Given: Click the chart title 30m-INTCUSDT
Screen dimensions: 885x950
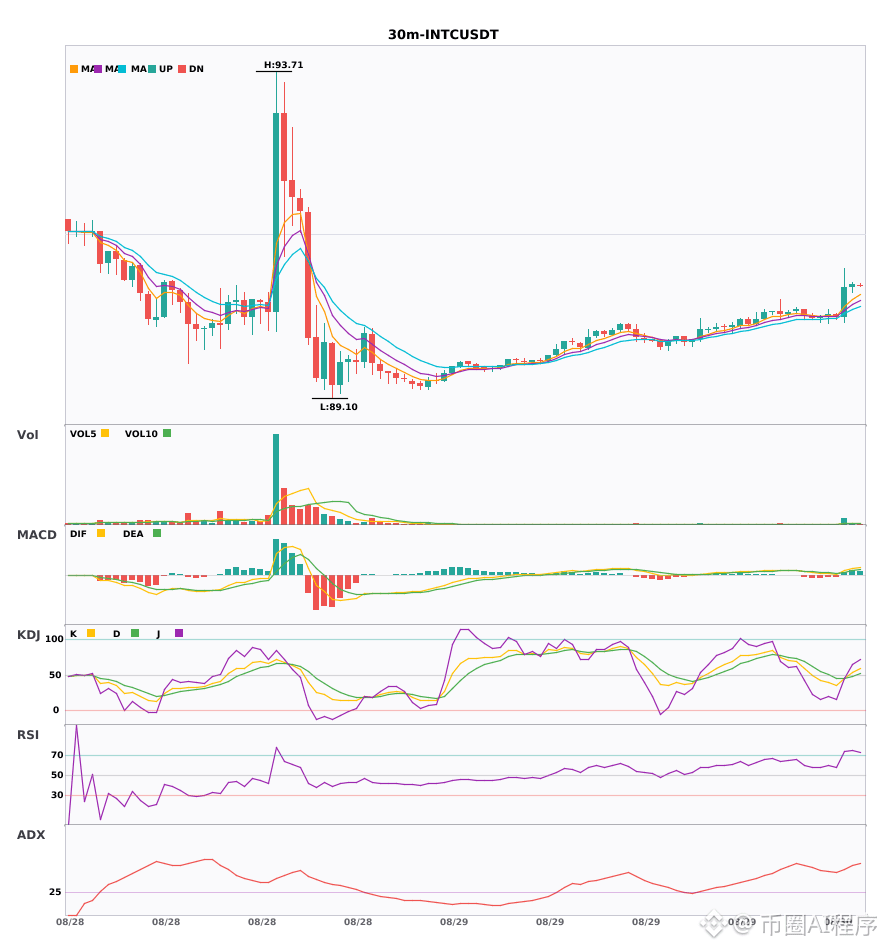Looking at the screenshot, I should pos(443,35).
